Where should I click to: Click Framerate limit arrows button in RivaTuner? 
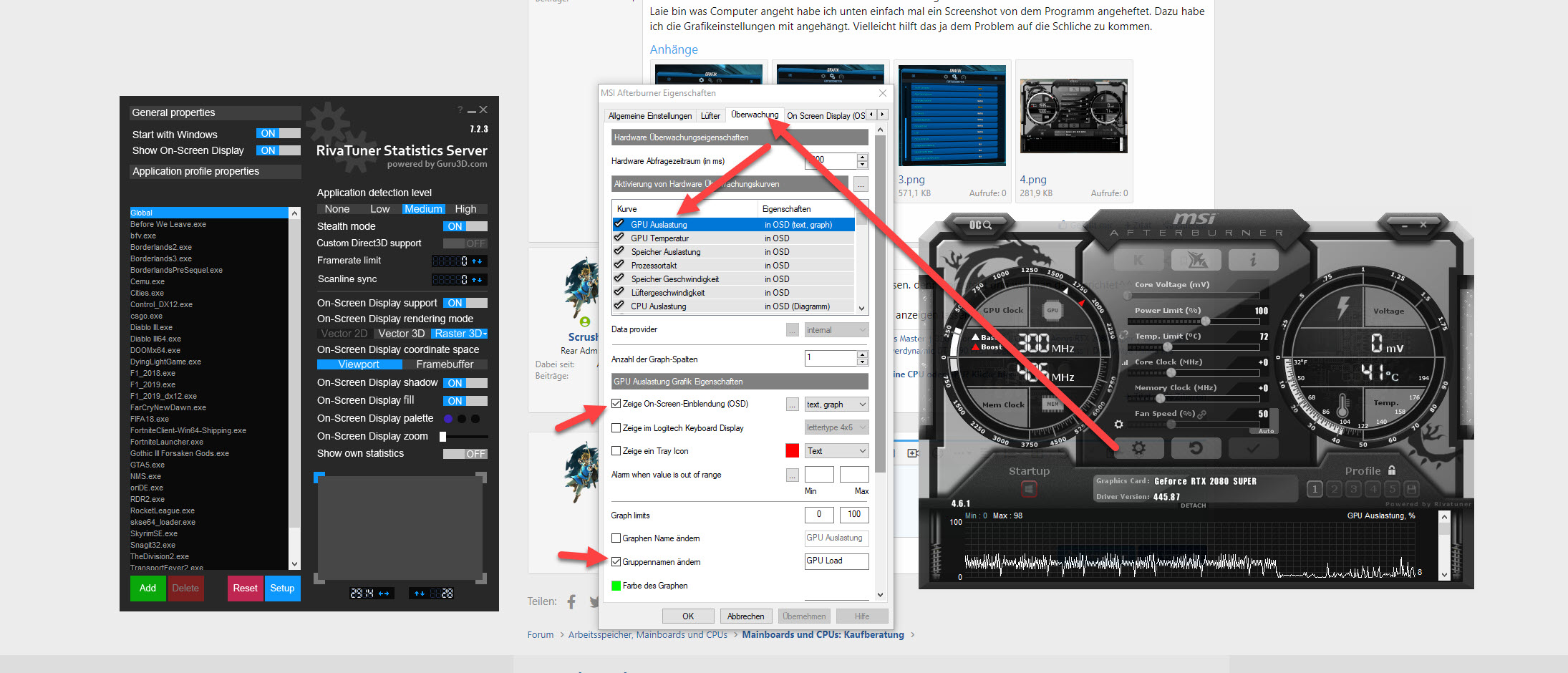pos(478,261)
